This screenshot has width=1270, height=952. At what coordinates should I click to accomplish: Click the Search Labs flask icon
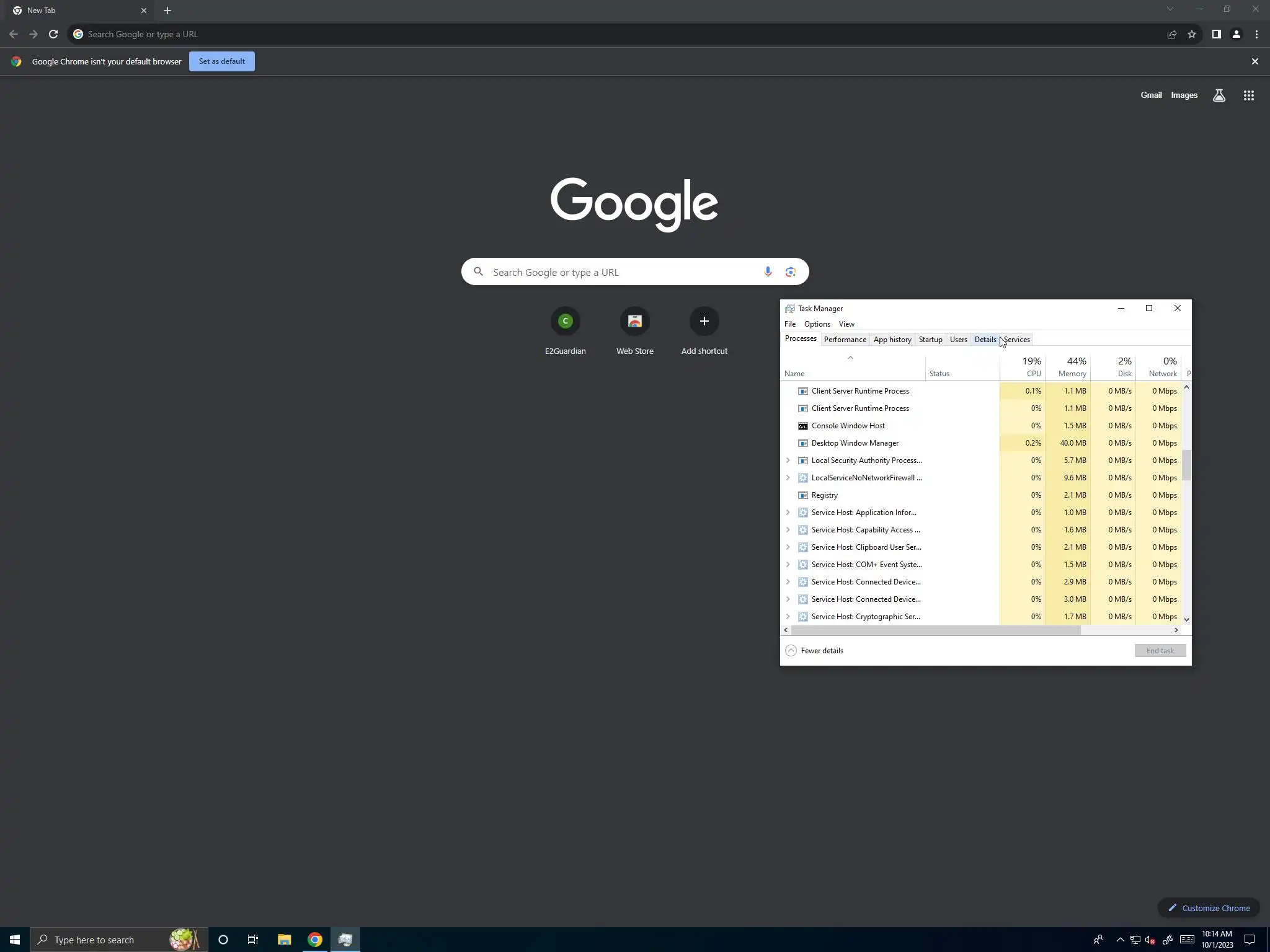click(x=1219, y=95)
